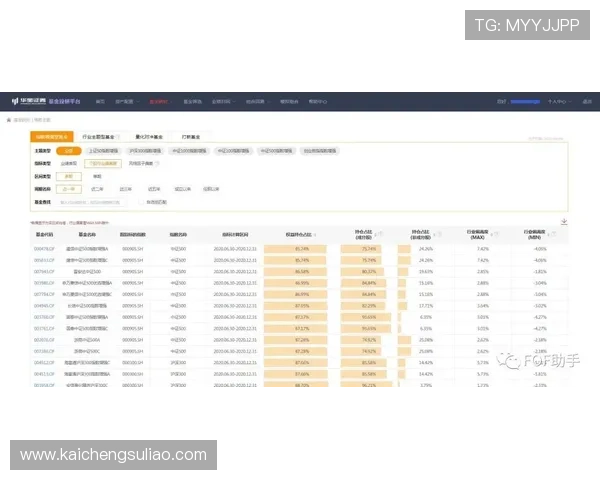Open the 个人中心 dropdown at top right
This screenshot has height=480, width=600.
(557, 102)
